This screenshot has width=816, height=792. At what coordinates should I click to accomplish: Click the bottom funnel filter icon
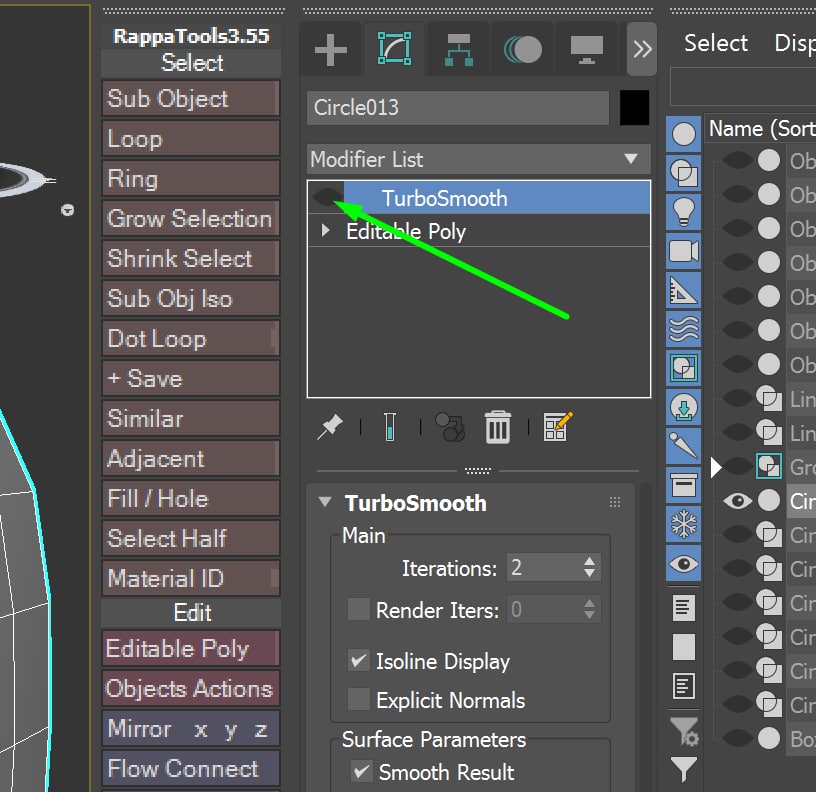[684, 769]
